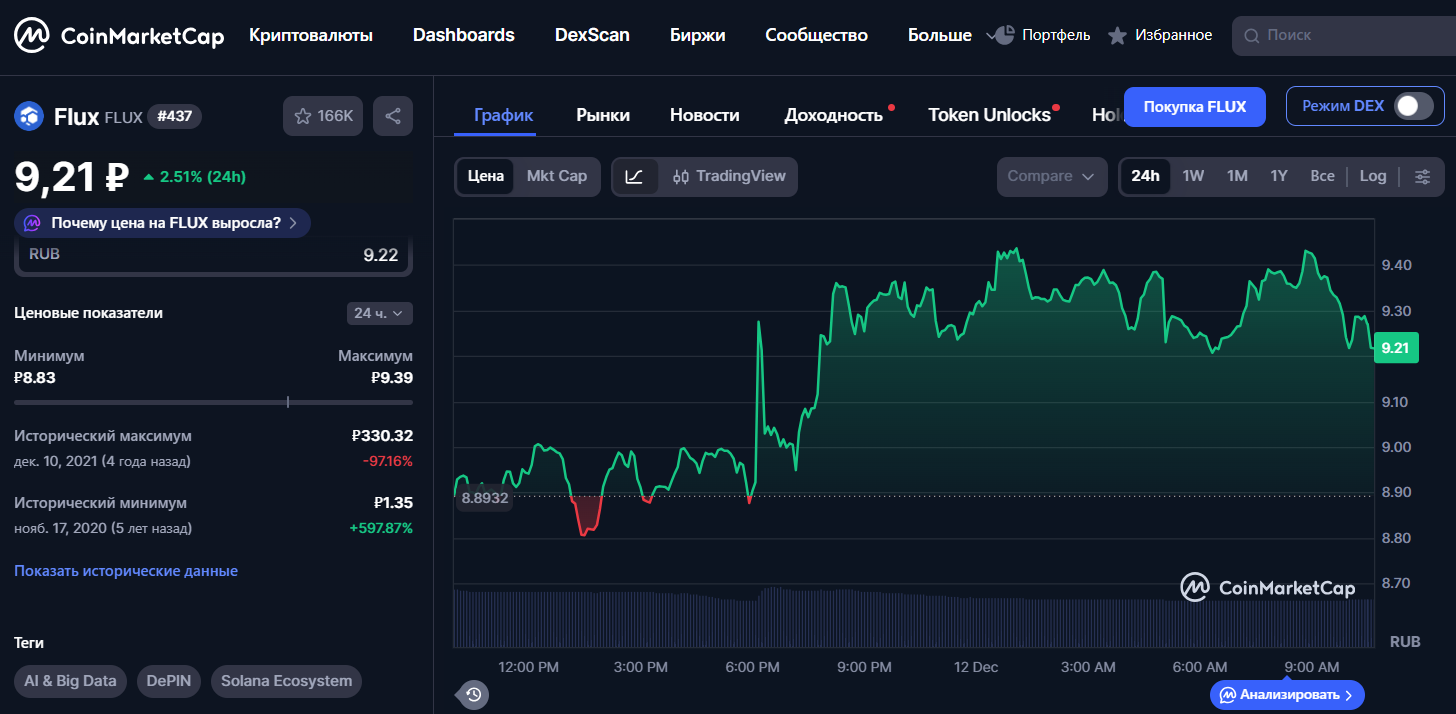Click the CoinMarketCap logo icon

pyautogui.click(x=32, y=36)
